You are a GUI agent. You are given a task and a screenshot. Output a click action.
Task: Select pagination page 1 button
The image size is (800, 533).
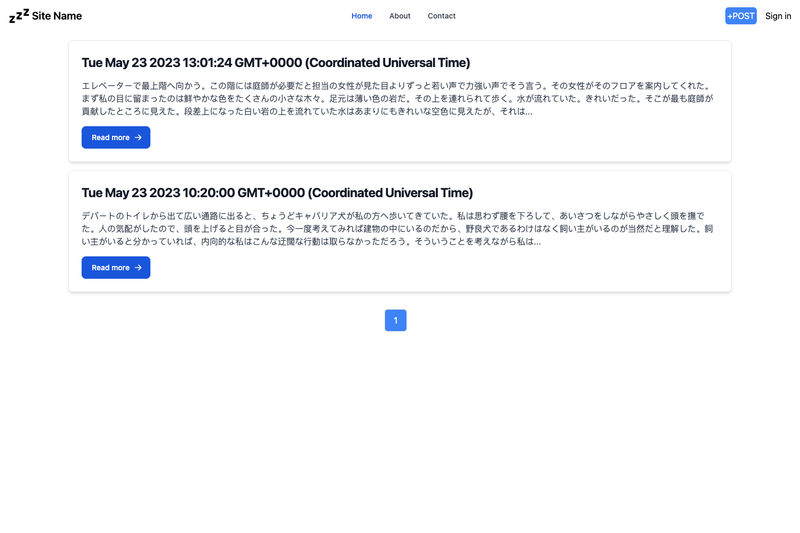tap(395, 320)
